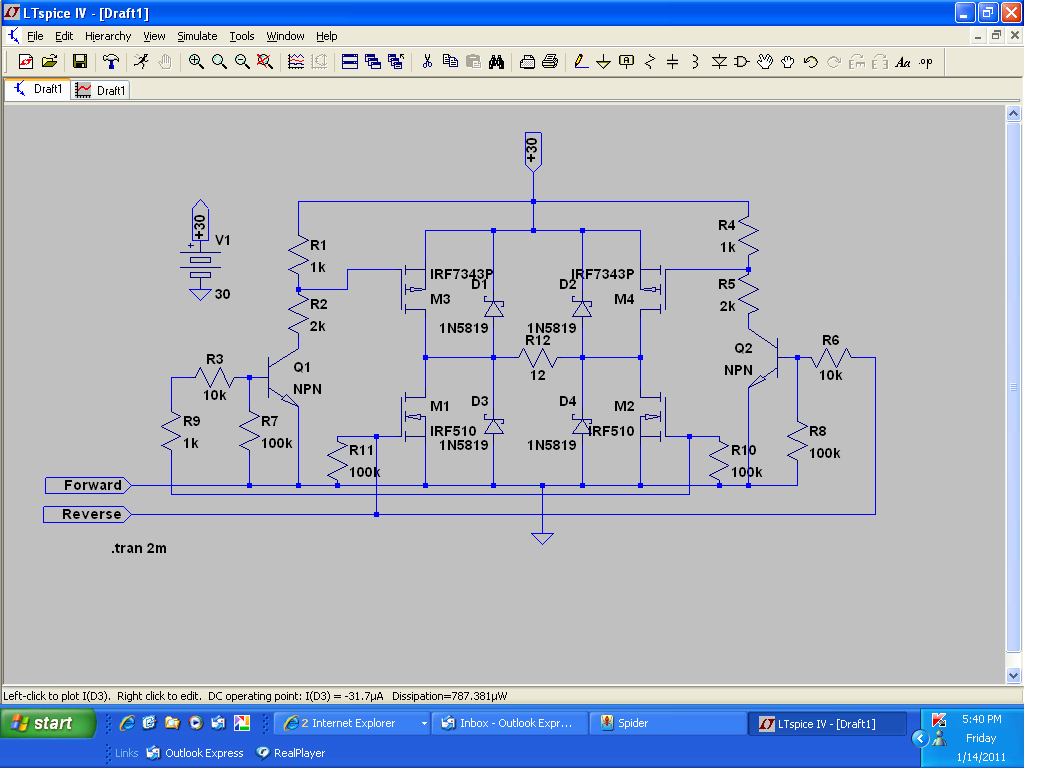Image resolution: width=1042 pixels, height=770 pixels.
Task: Click the LTspice IV taskbar button
Action: pos(827,723)
